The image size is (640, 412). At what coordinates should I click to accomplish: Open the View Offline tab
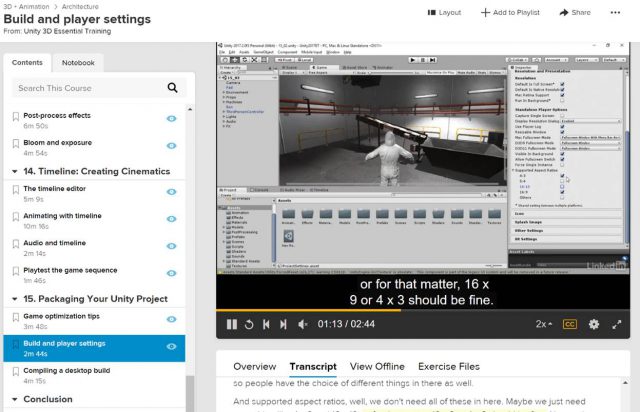[377, 366]
